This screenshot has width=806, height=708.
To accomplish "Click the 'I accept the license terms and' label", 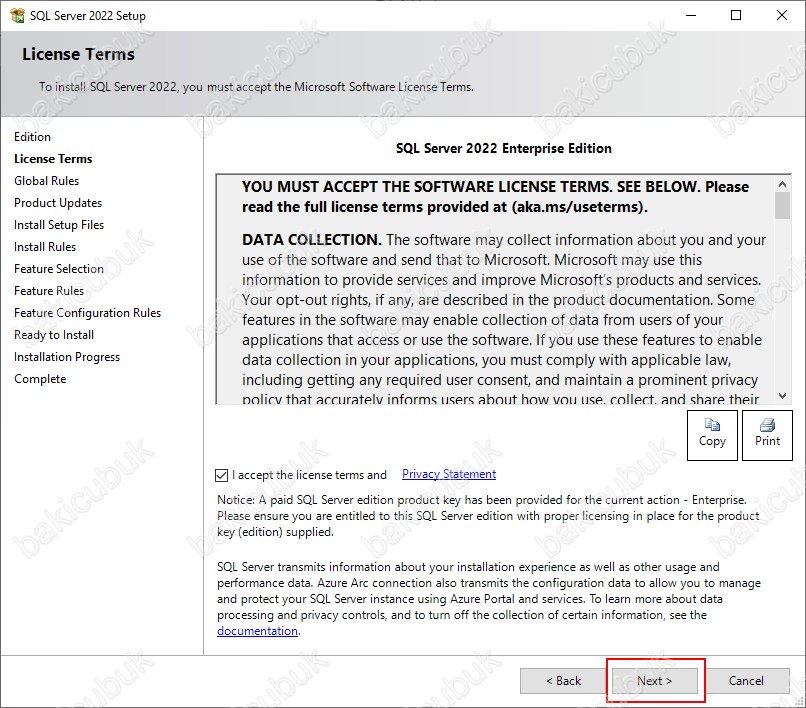I will pos(309,475).
